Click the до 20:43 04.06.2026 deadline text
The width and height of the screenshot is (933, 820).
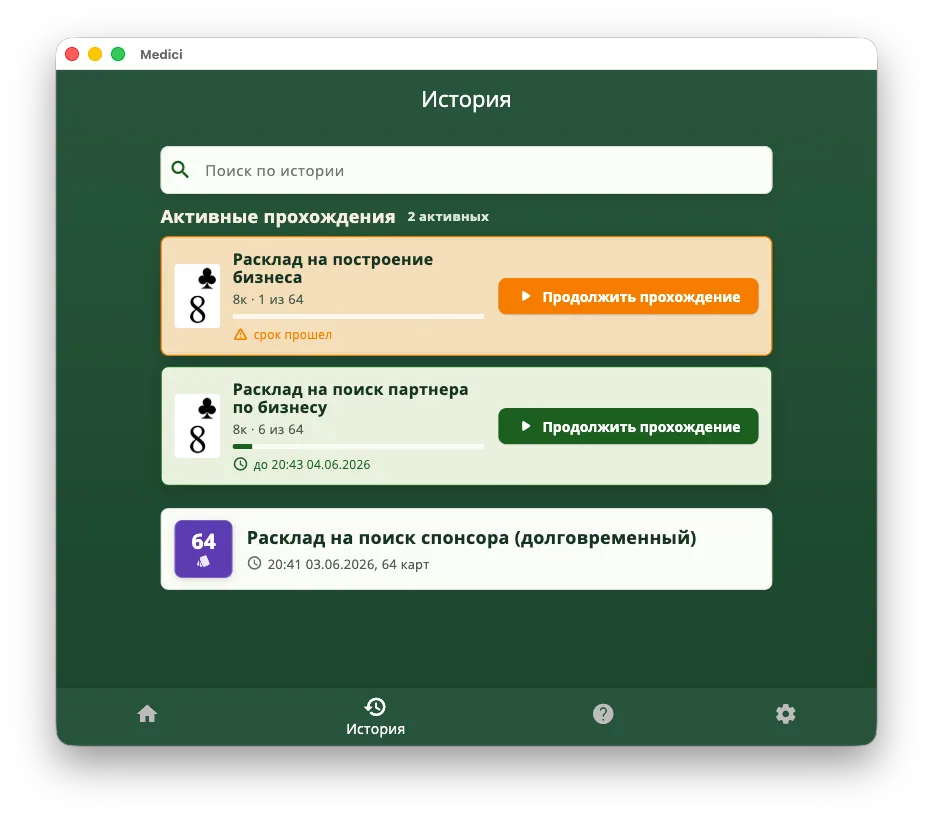pyautogui.click(x=312, y=465)
